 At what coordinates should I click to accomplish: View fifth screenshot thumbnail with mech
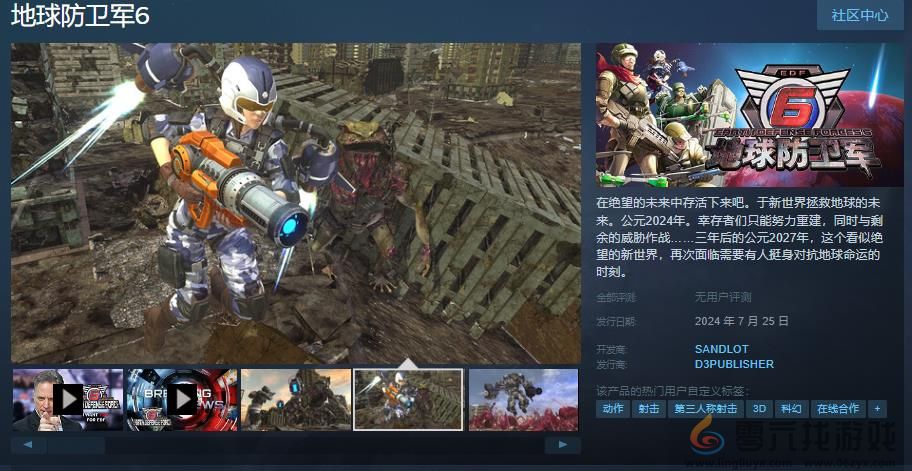[523, 399]
